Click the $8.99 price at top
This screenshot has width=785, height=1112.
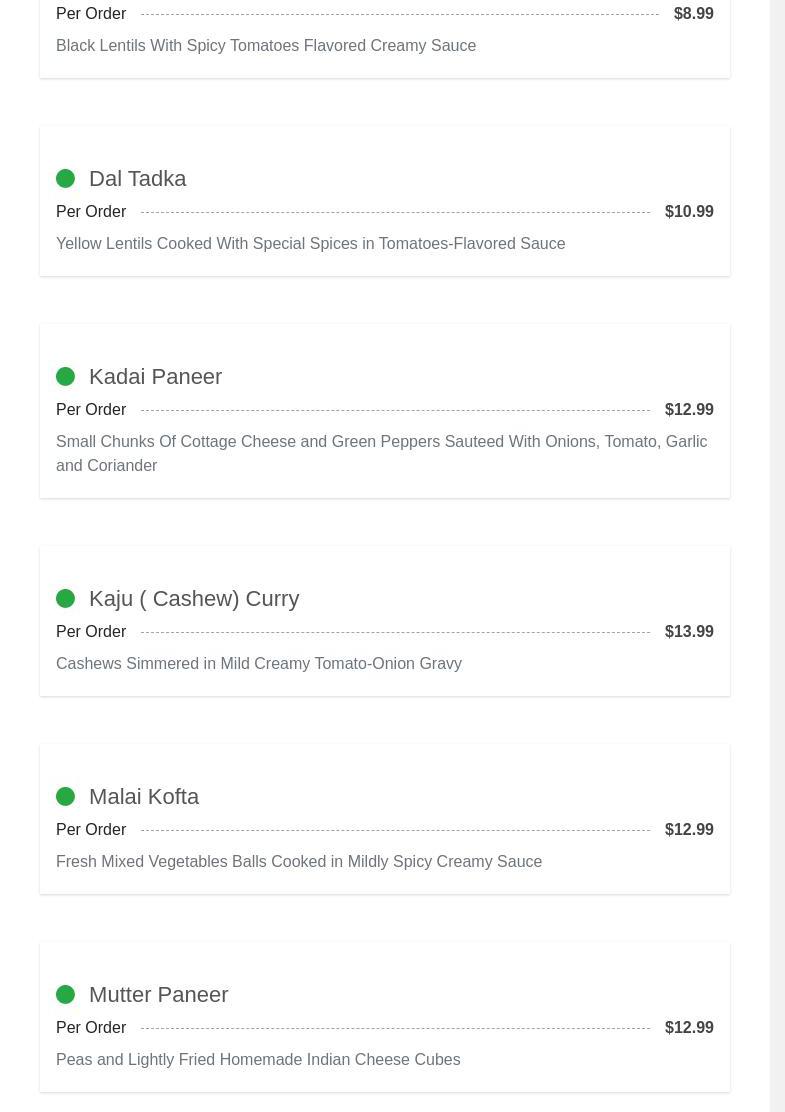coord(693,13)
